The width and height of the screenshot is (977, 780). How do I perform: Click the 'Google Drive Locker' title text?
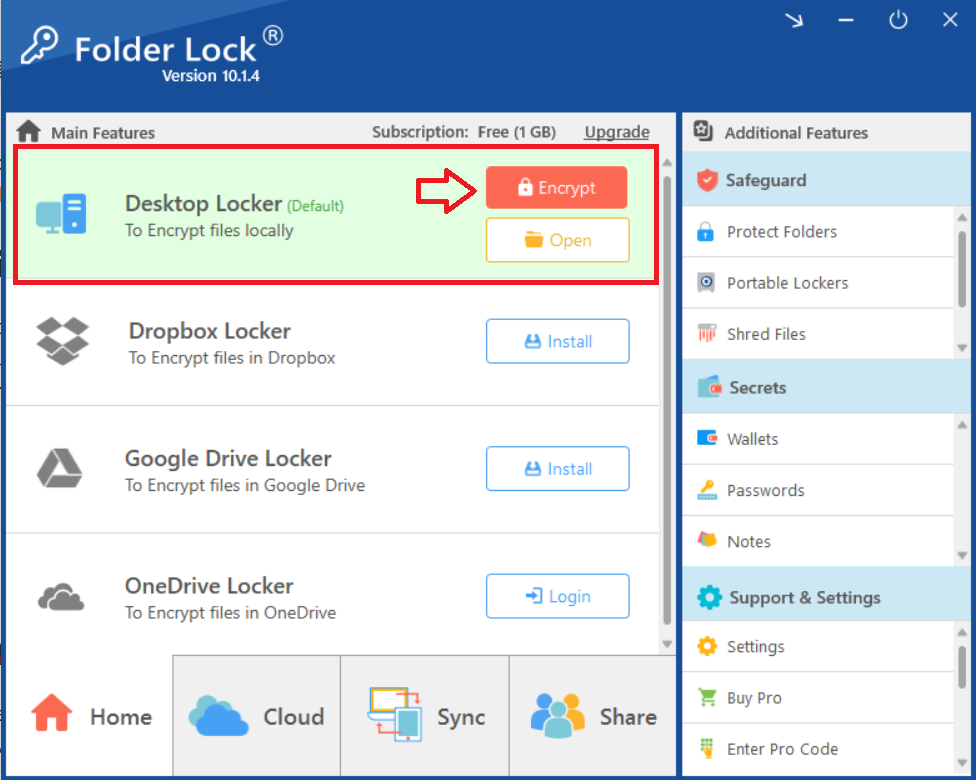click(228, 459)
